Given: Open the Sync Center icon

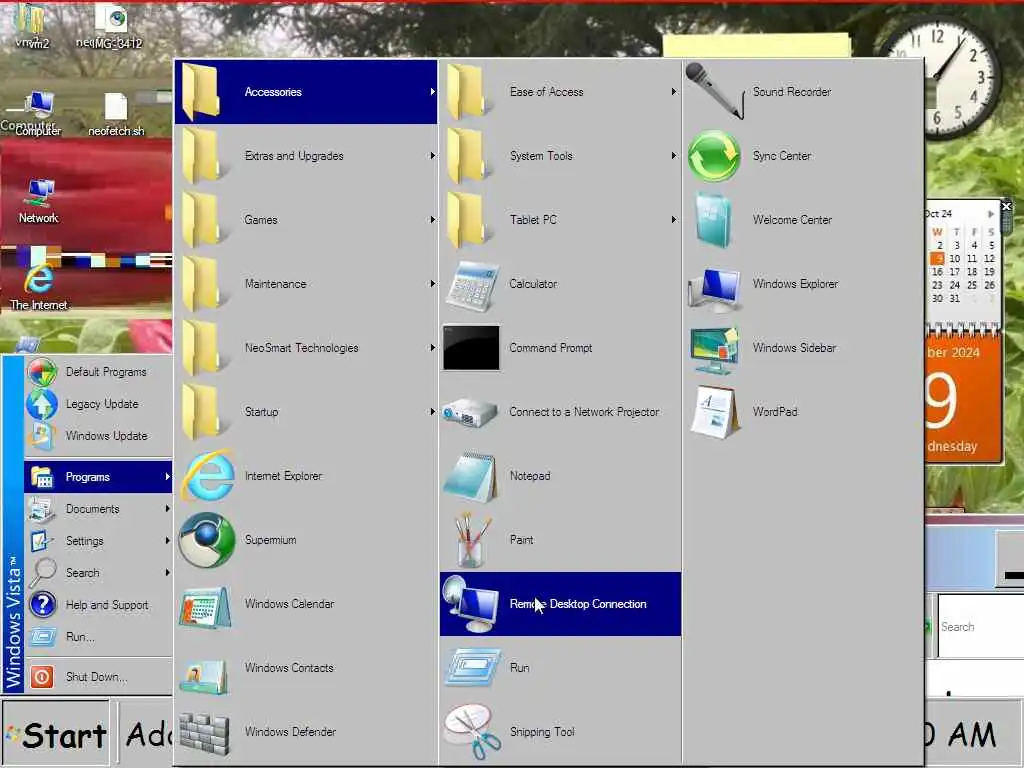Looking at the screenshot, I should tap(713, 156).
